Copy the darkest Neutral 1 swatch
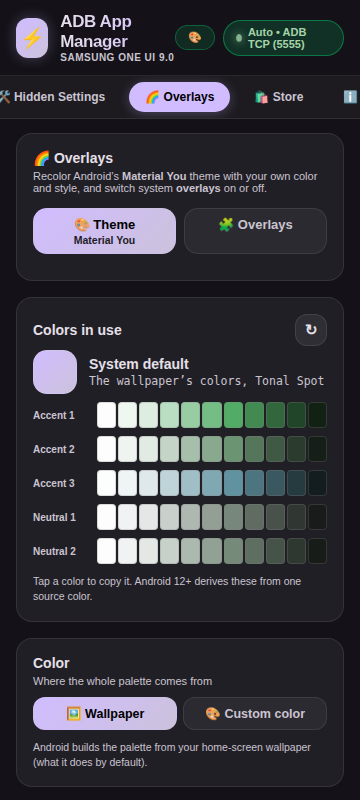The width and height of the screenshot is (360, 800). point(318,517)
